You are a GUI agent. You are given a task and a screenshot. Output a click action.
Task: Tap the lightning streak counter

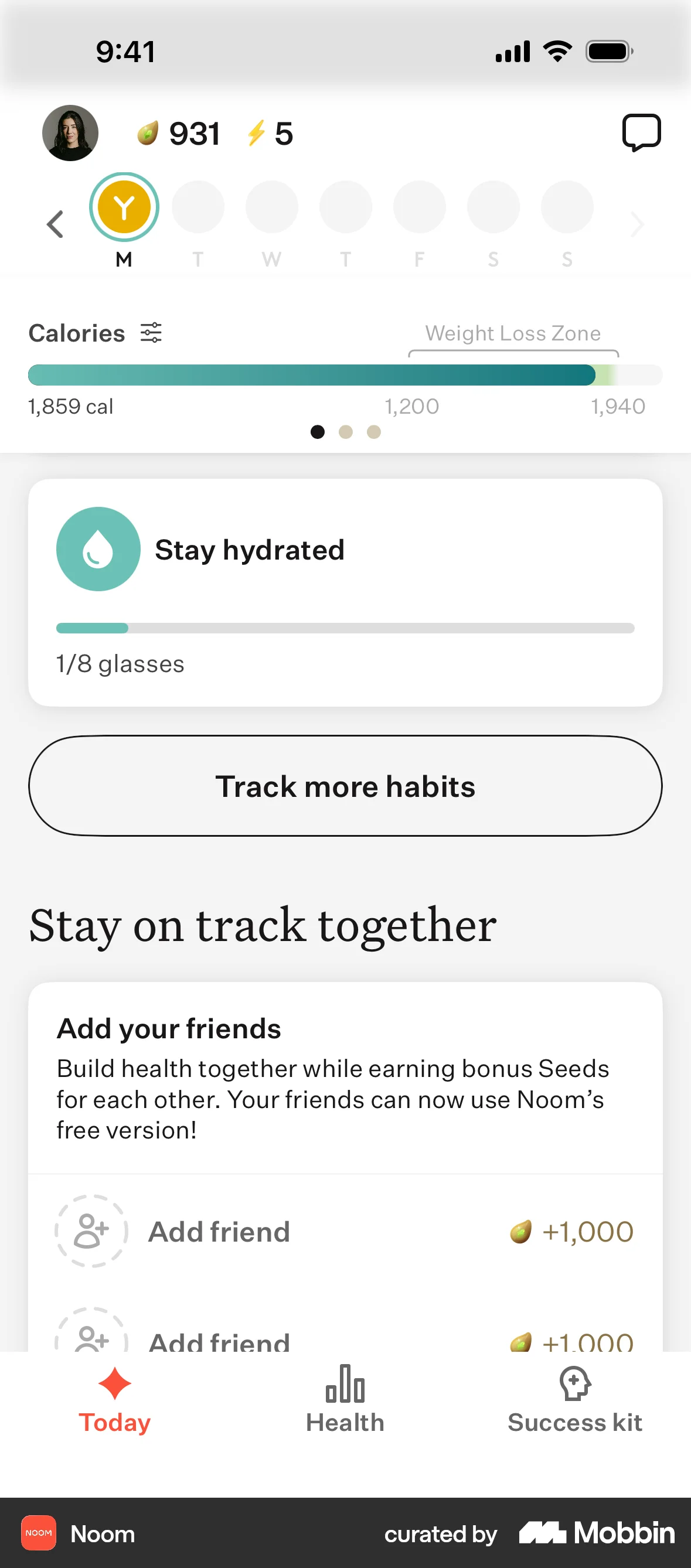pyautogui.click(x=270, y=134)
